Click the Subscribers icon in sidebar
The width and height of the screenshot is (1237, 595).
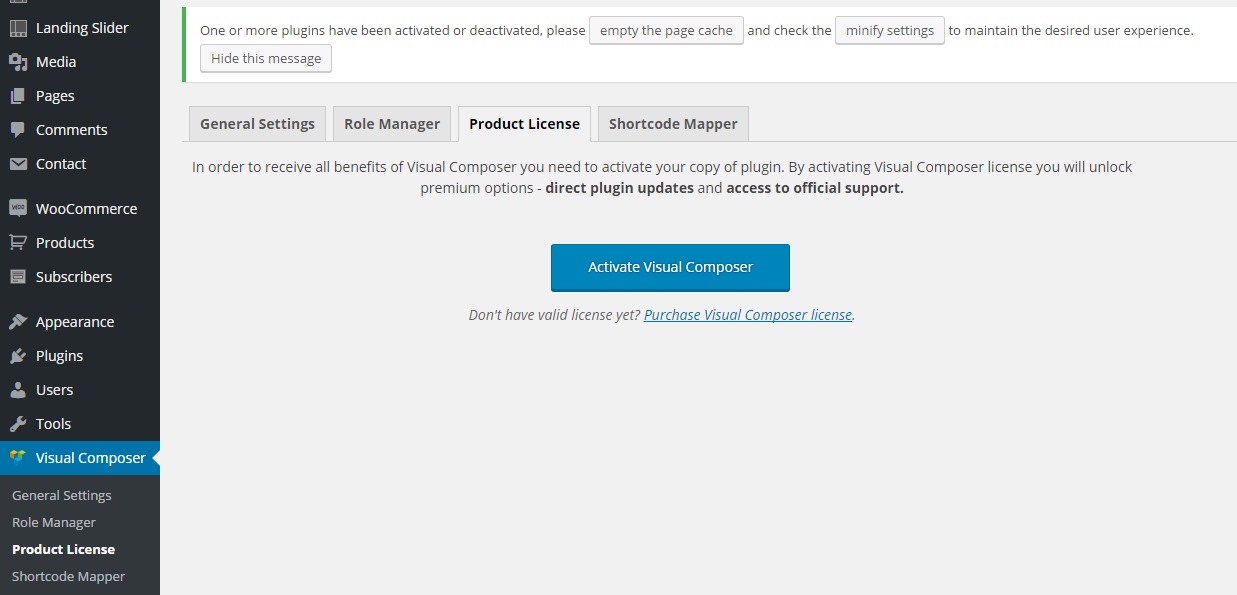tap(17, 277)
